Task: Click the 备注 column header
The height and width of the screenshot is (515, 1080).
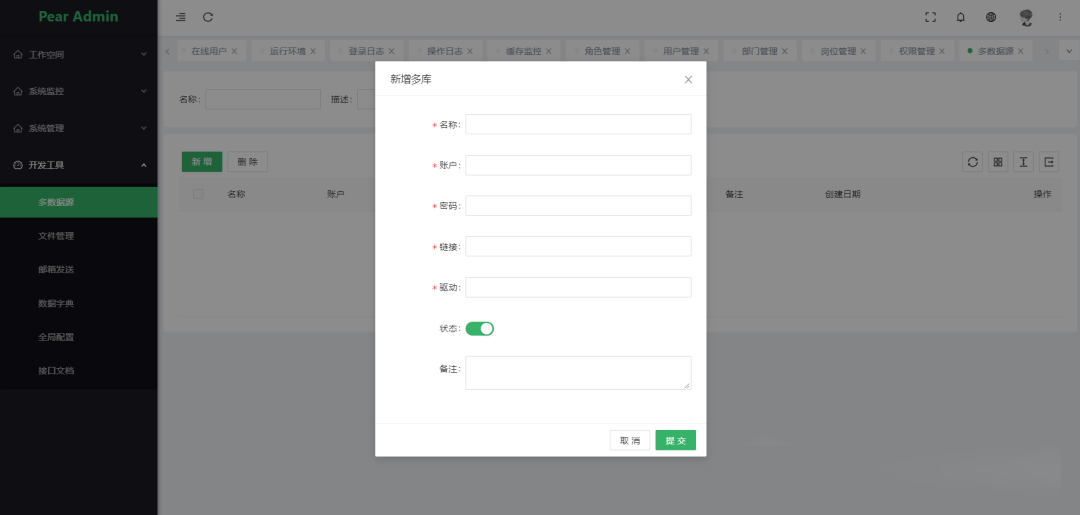Action: point(734,194)
